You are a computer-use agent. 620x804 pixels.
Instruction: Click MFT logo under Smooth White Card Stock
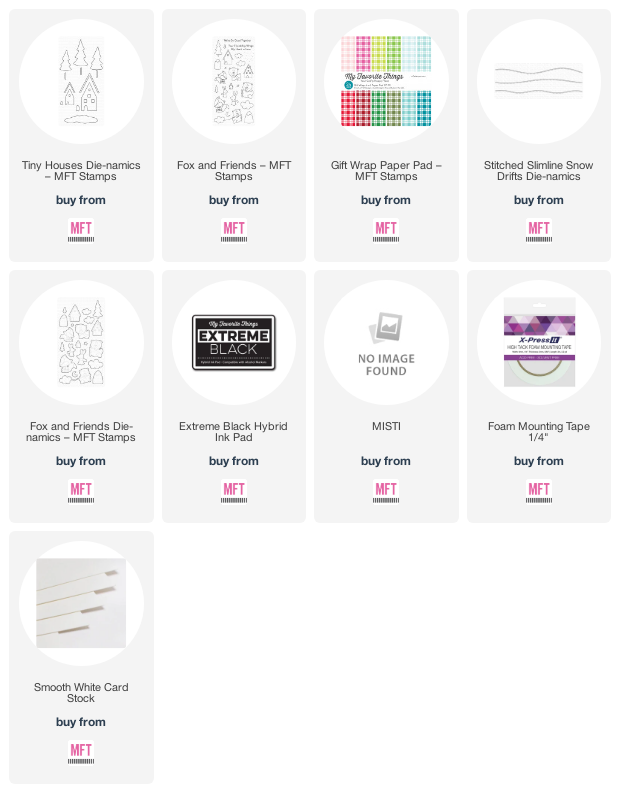81,752
